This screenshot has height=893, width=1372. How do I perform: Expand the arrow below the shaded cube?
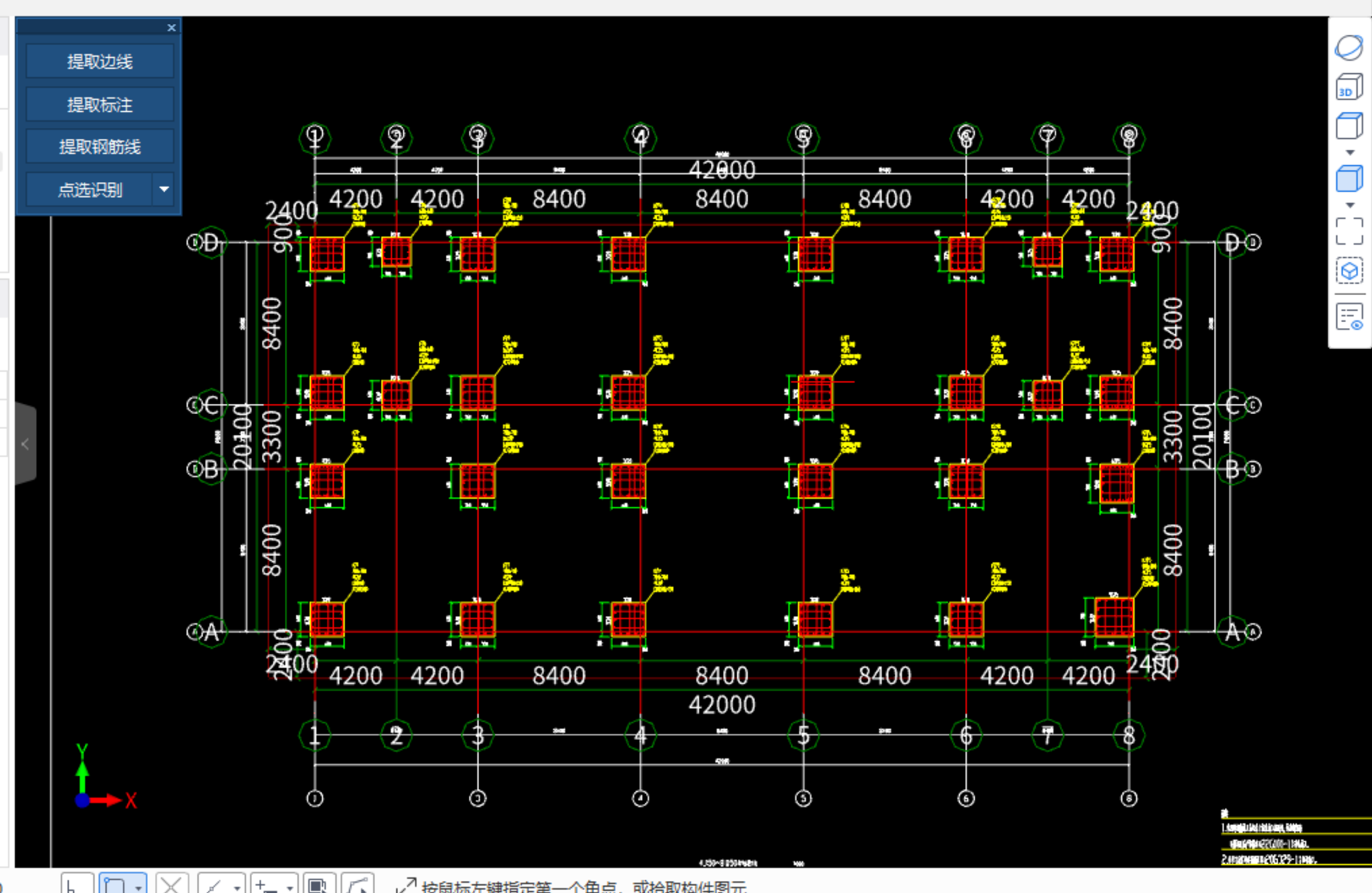pyautogui.click(x=1350, y=206)
